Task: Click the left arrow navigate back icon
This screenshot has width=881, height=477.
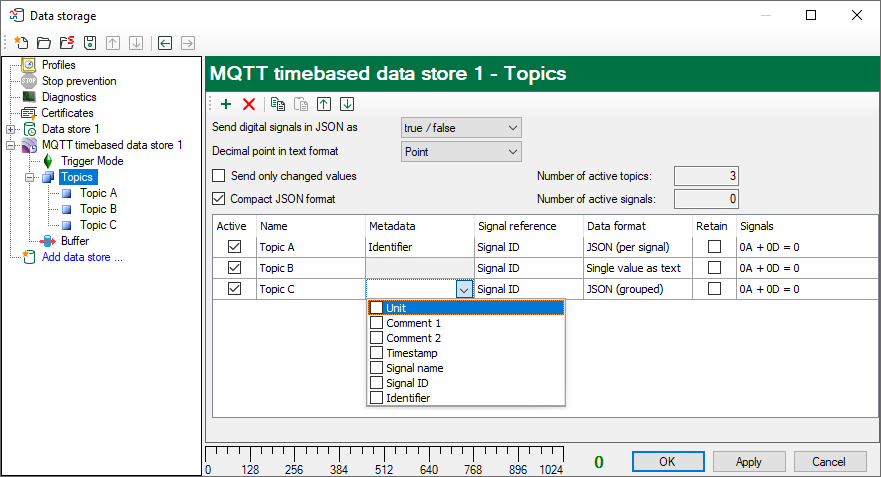Action: [165, 43]
